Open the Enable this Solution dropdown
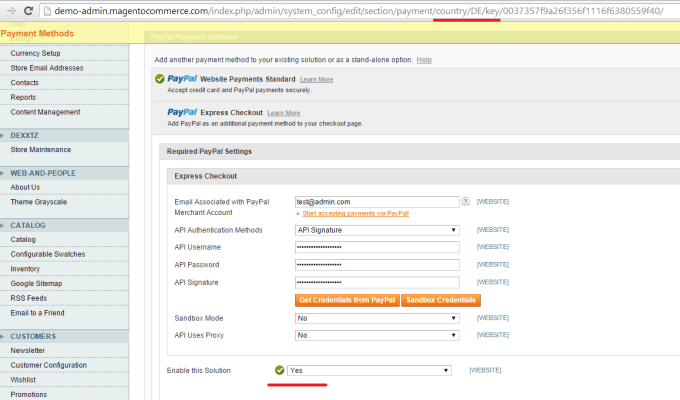 pos(369,370)
